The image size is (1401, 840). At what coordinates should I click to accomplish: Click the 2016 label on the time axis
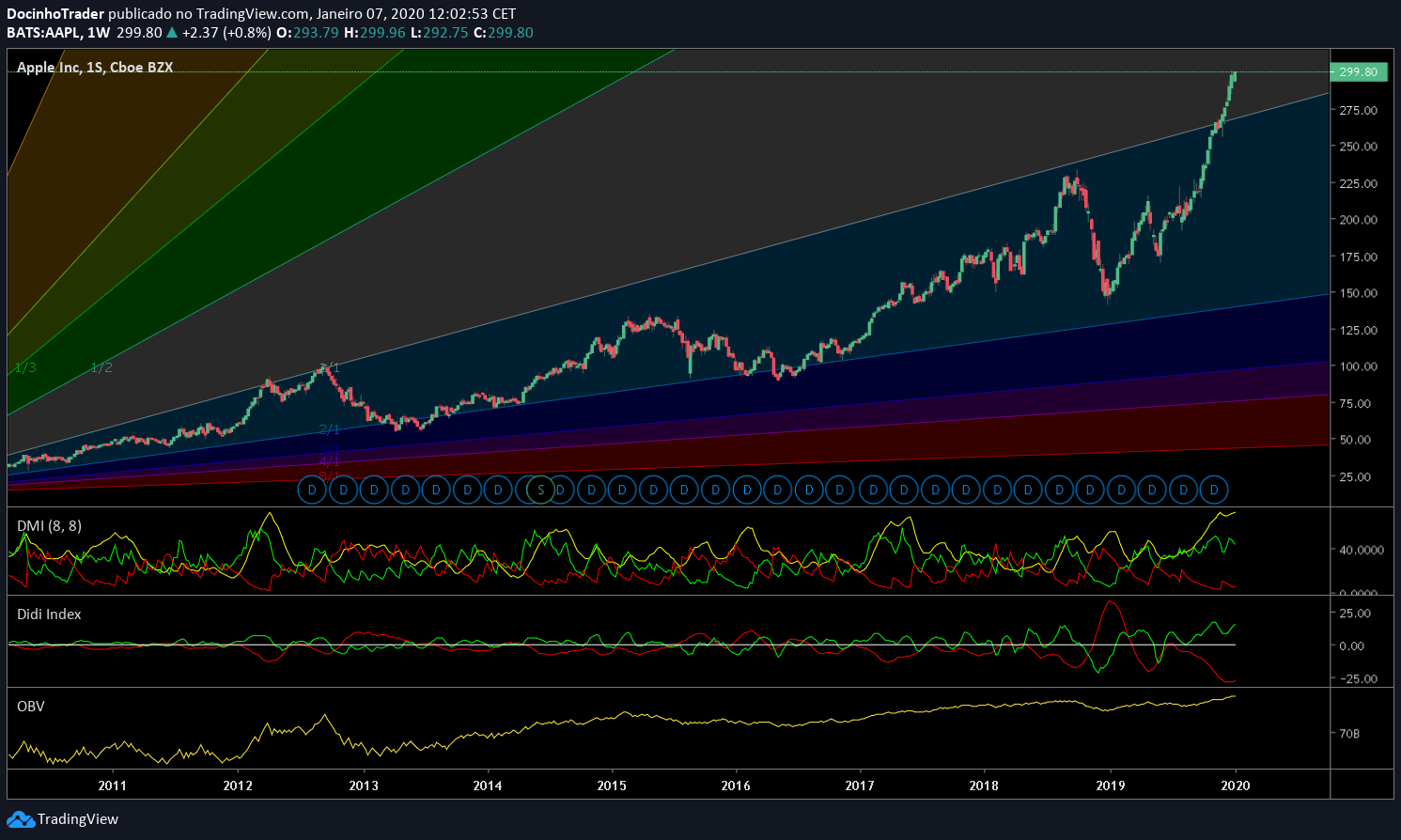(x=736, y=786)
